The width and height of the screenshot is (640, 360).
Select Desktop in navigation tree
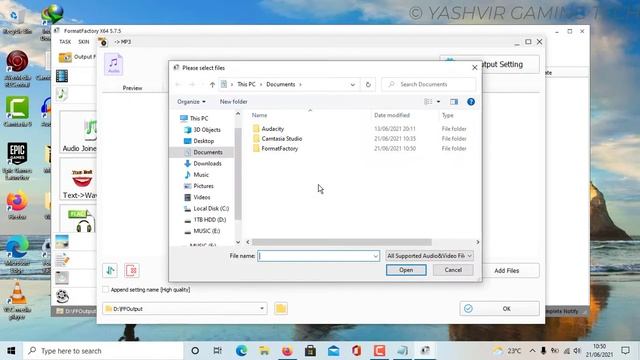[203, 141]
